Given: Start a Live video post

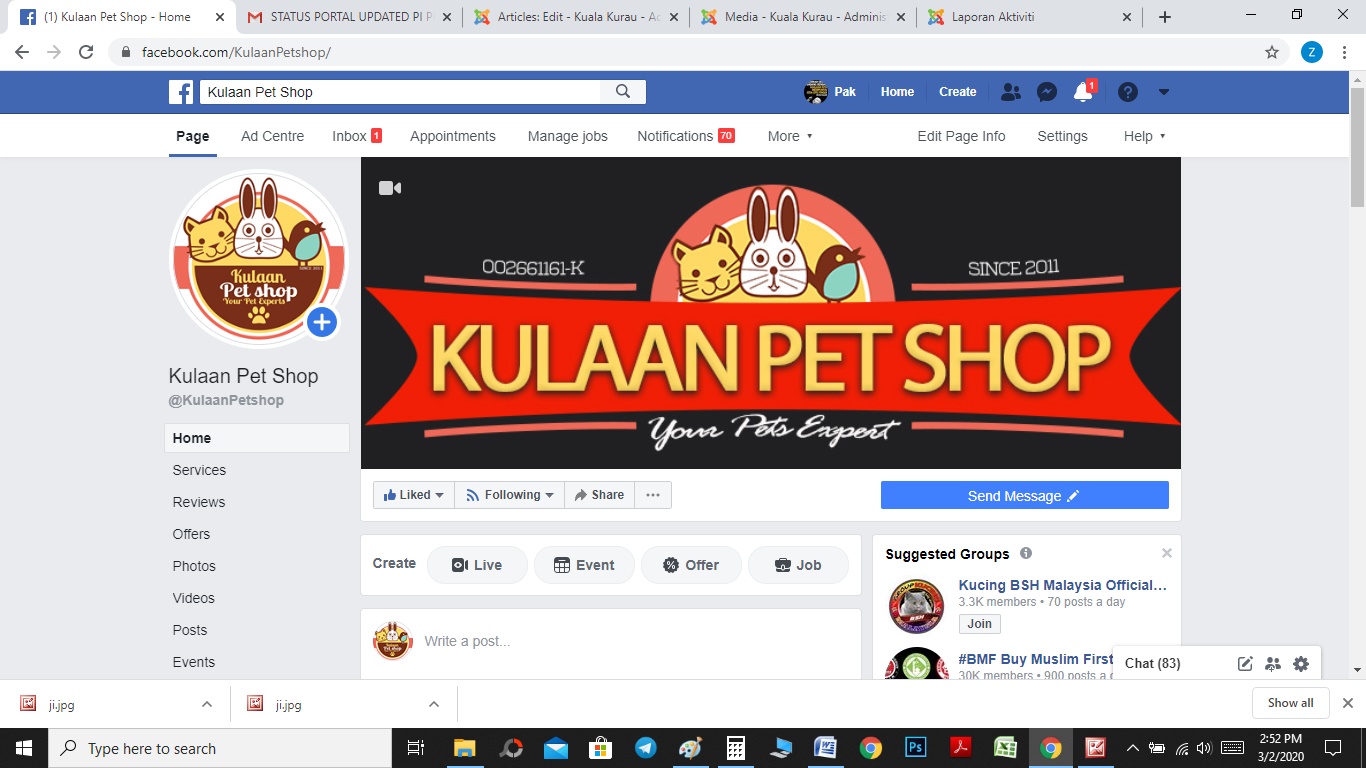Looking at the screenshot, I should click(477, 565).
